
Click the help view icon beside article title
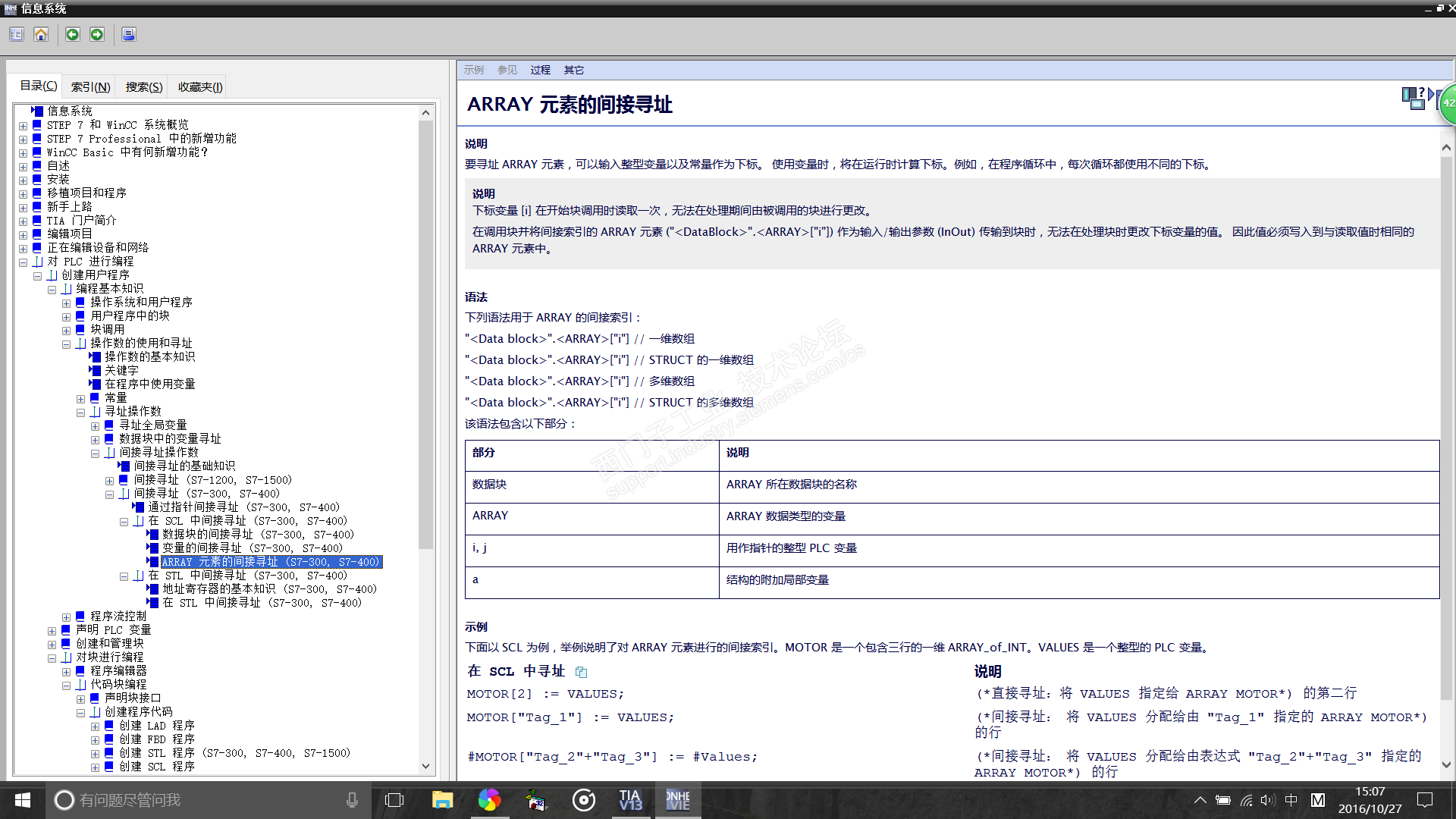click(x=1414, y=99)
